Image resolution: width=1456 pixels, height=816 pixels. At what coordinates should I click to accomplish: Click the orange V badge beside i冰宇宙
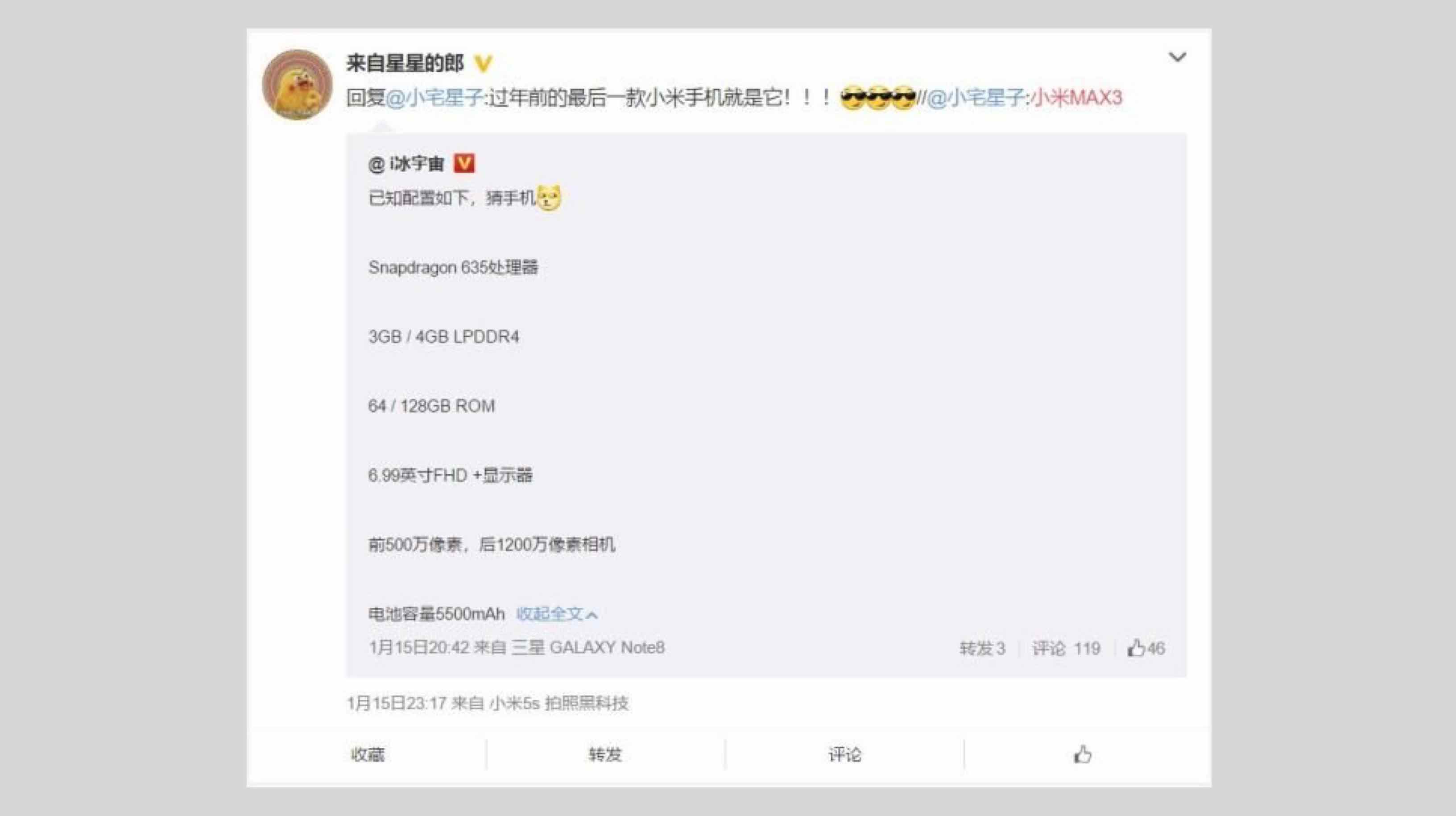point(464,163)
